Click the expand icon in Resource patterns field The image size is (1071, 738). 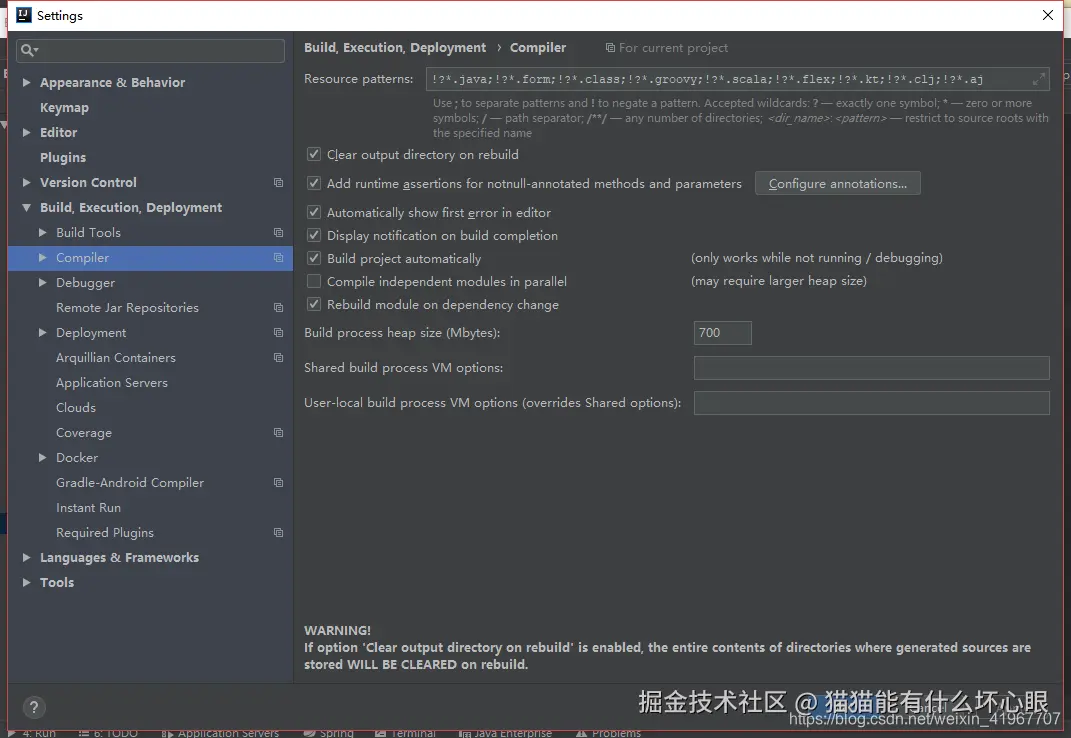coord(1038,79)
